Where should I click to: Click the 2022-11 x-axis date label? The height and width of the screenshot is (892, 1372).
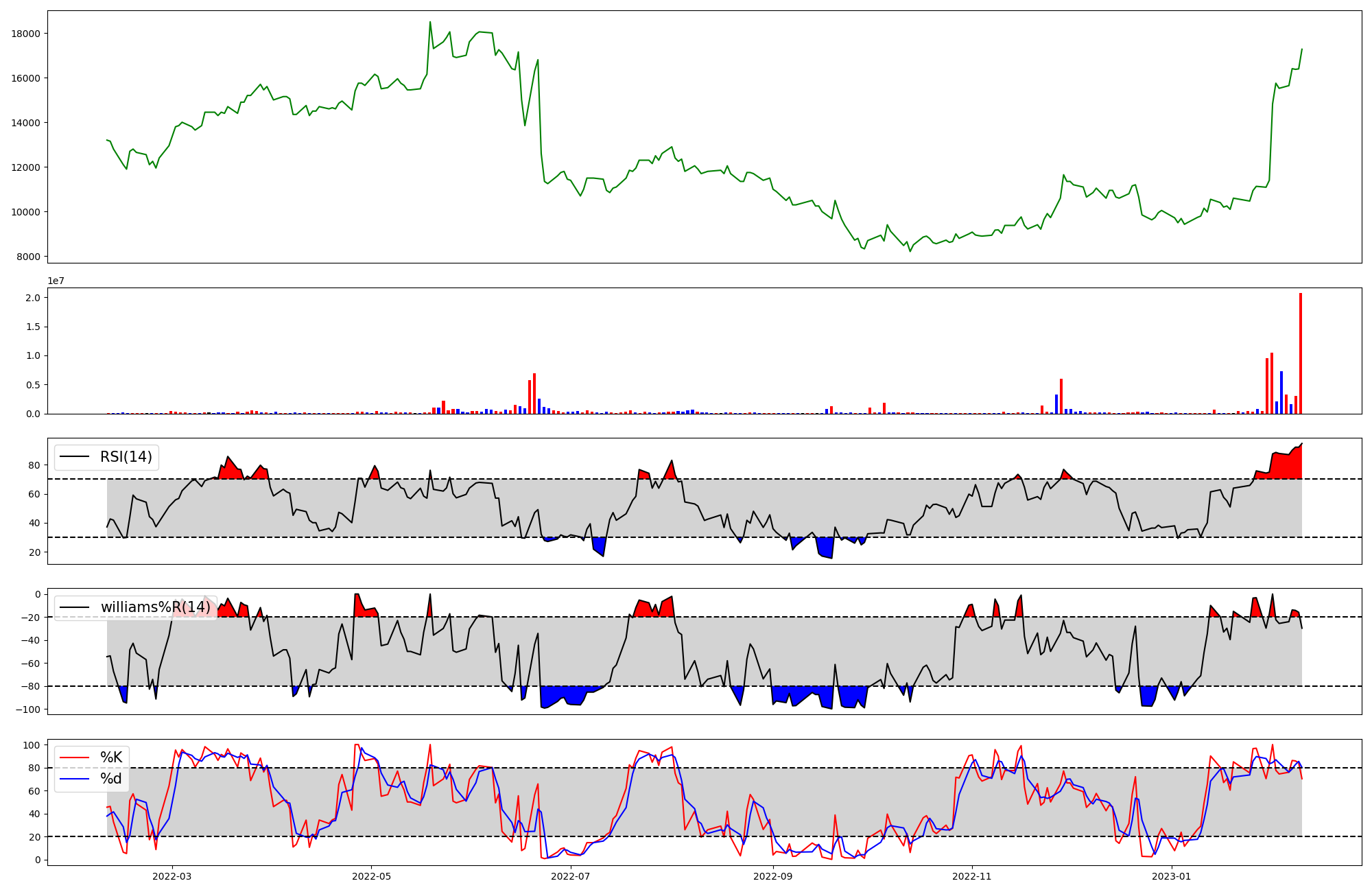click(972, 876)
